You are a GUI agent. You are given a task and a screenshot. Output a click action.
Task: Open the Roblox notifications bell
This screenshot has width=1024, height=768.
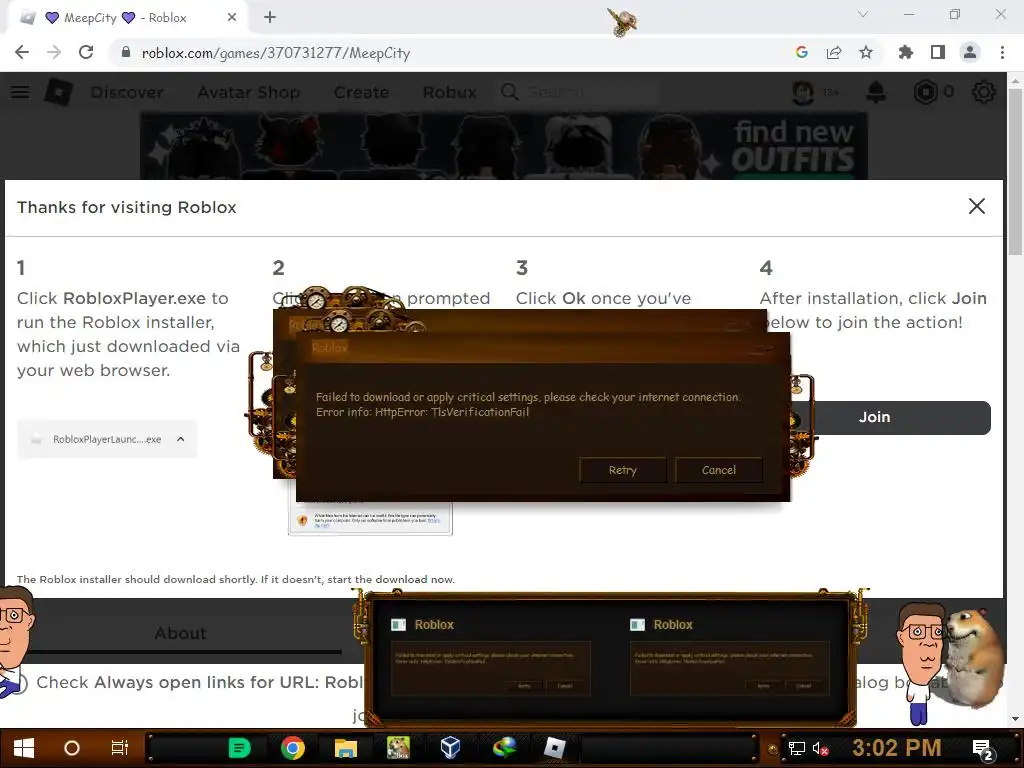tap(876, 92)
